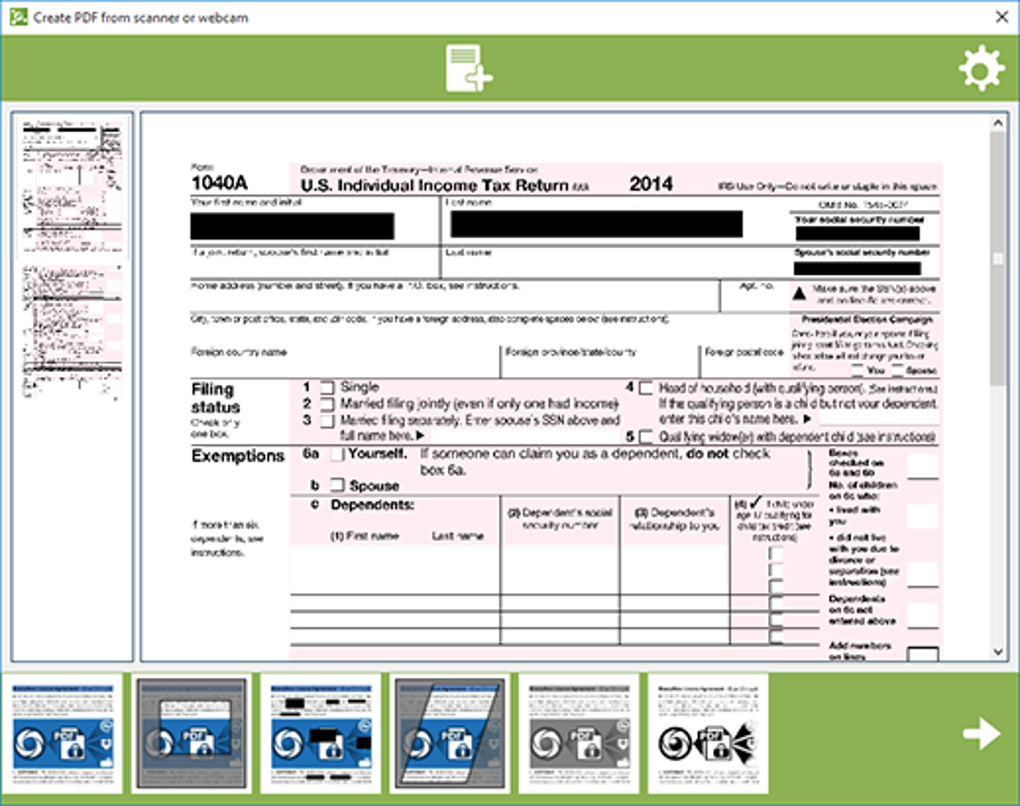Choose the redaction black-bars thumbnail
This screenshot has width=1020, height=806.
(x=321, y=734)
